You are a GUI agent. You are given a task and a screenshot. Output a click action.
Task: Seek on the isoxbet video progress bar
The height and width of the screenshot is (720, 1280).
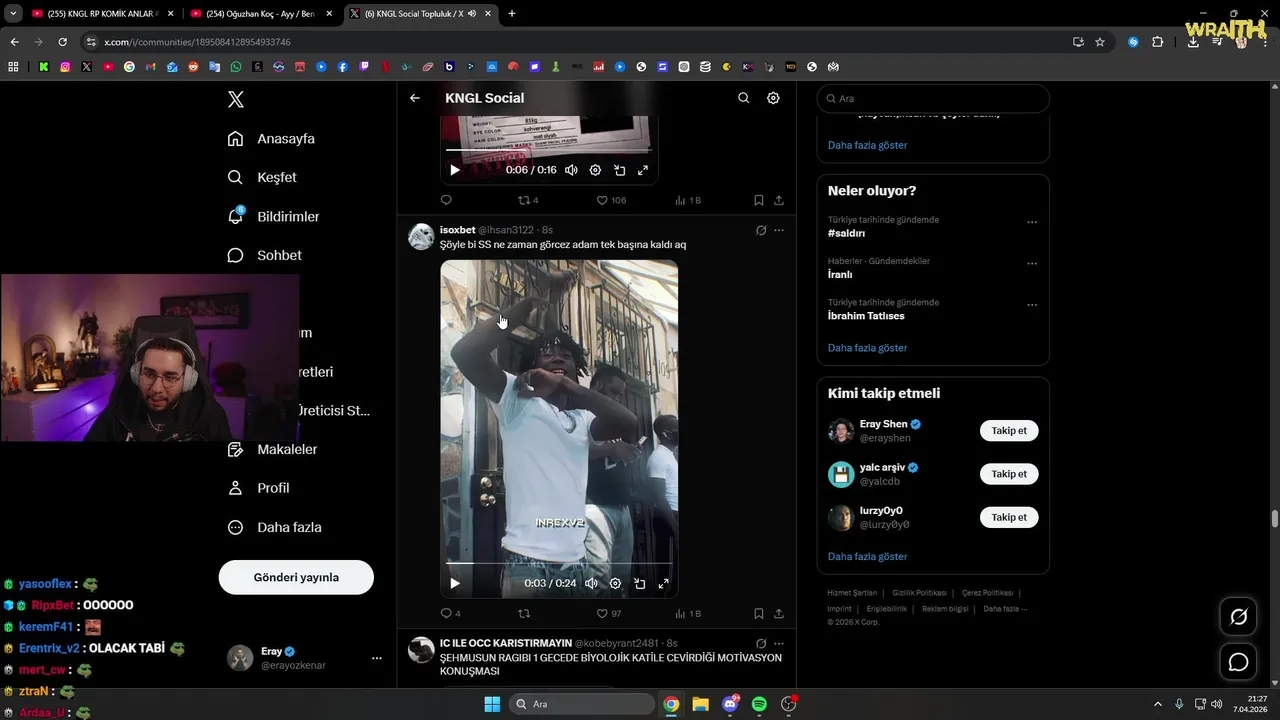pyautogui.click(x=559, y=565)
